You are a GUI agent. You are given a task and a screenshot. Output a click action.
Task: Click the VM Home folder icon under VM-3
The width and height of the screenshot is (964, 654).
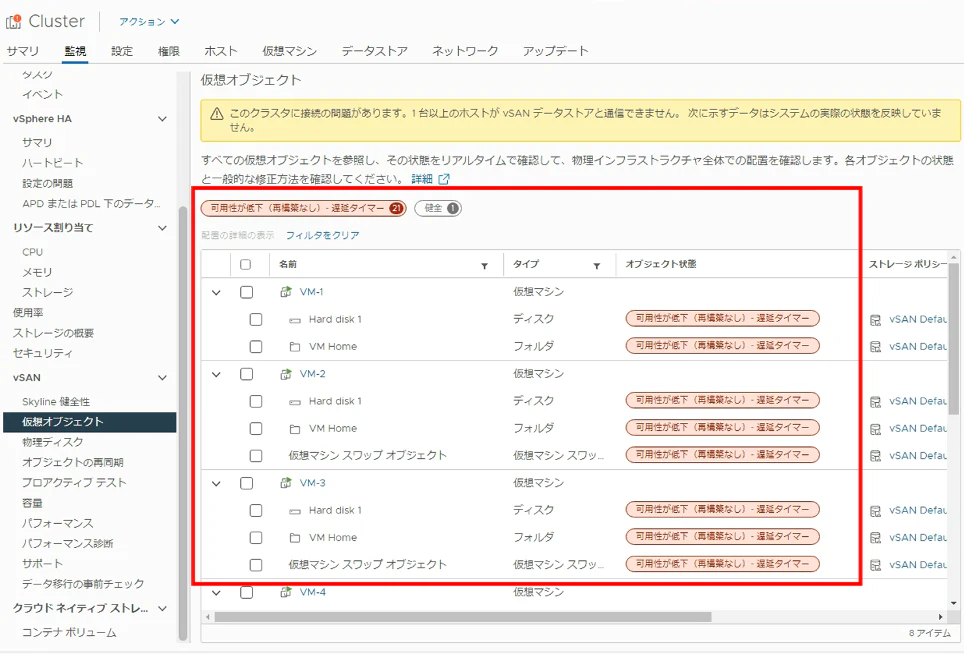click(x=295, y=538)
